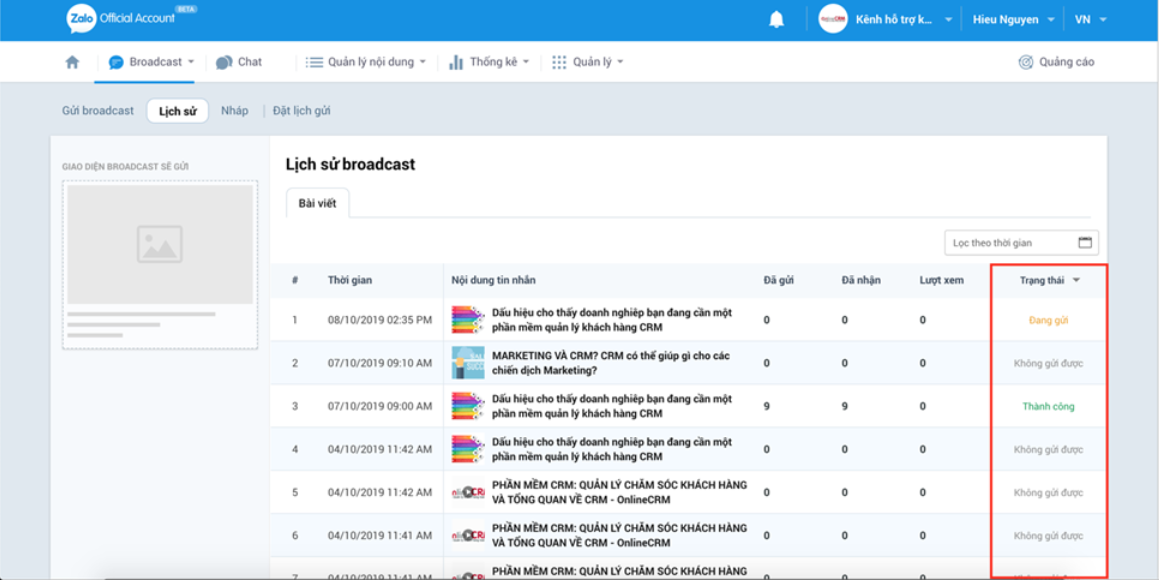This screenshot has height=580, width=1159.
Task: Click the thumbnail of message row 4
Action: point(468,449)
